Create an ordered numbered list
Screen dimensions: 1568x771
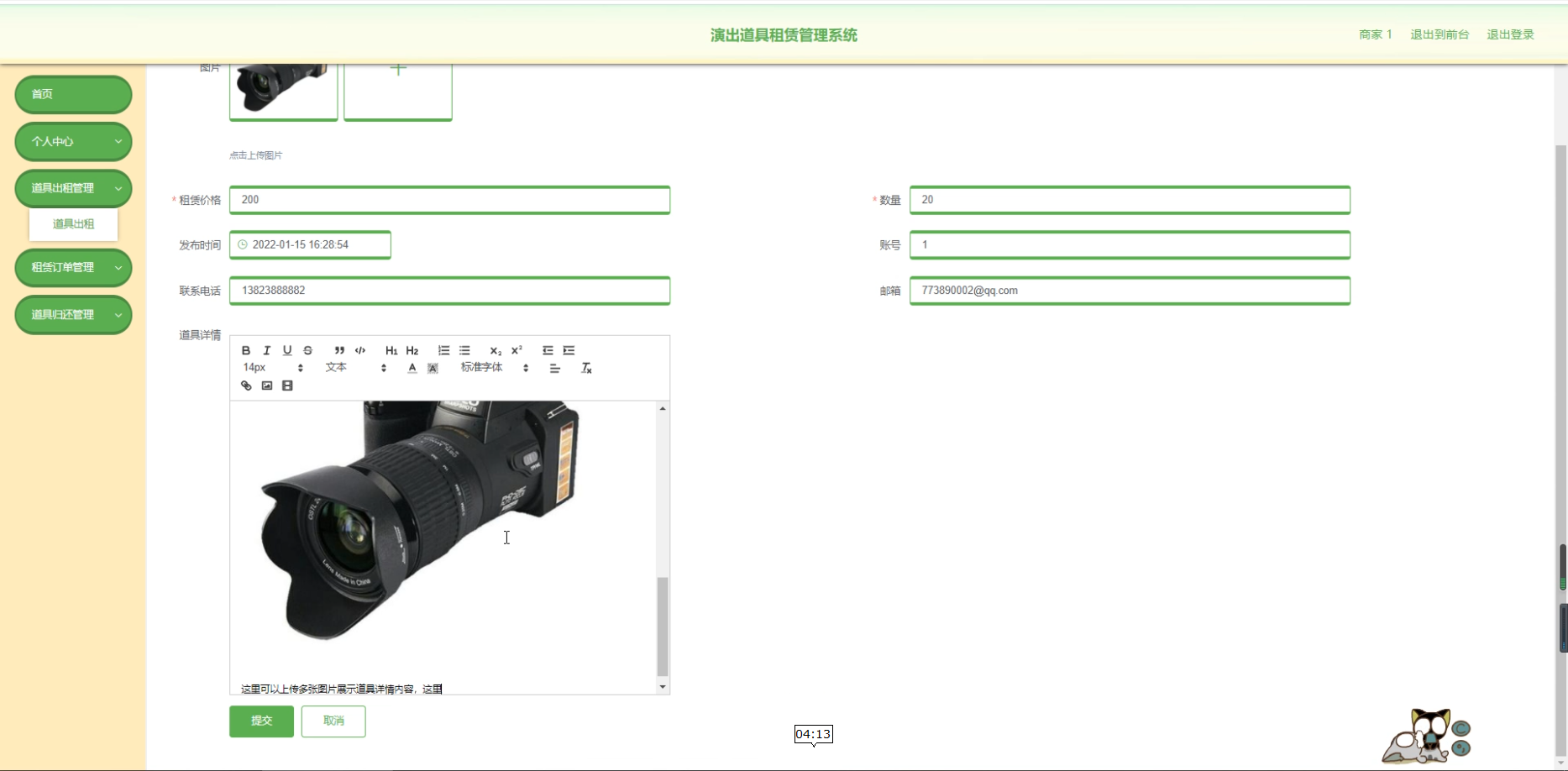point(443,350)
